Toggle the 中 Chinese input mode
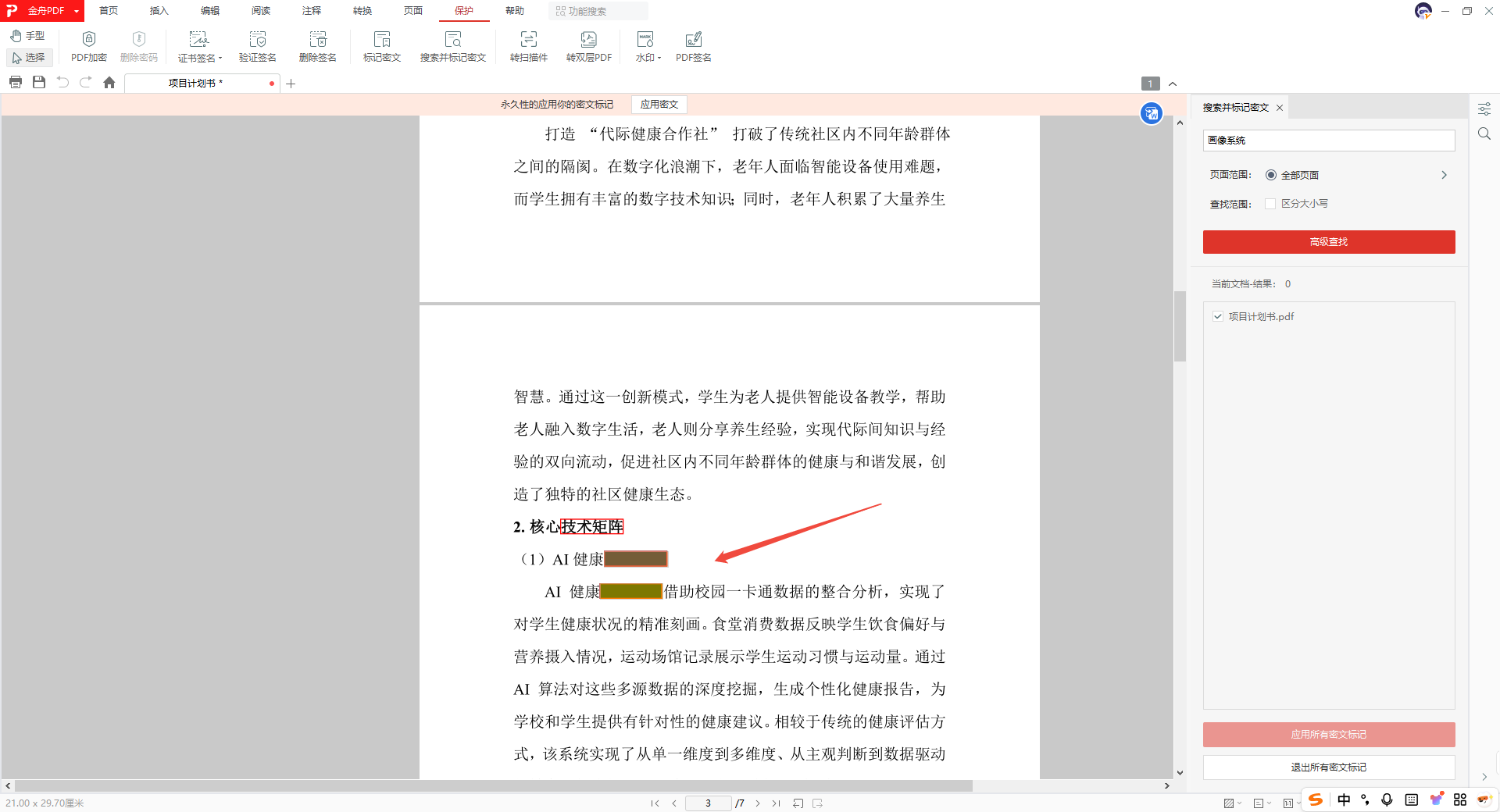This screenshot has height=812, width=1500. click(1344, 800)
